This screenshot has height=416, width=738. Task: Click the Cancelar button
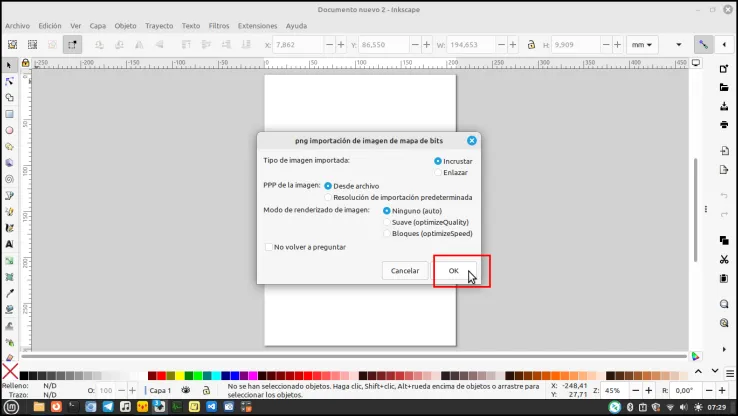click(405, 271)
